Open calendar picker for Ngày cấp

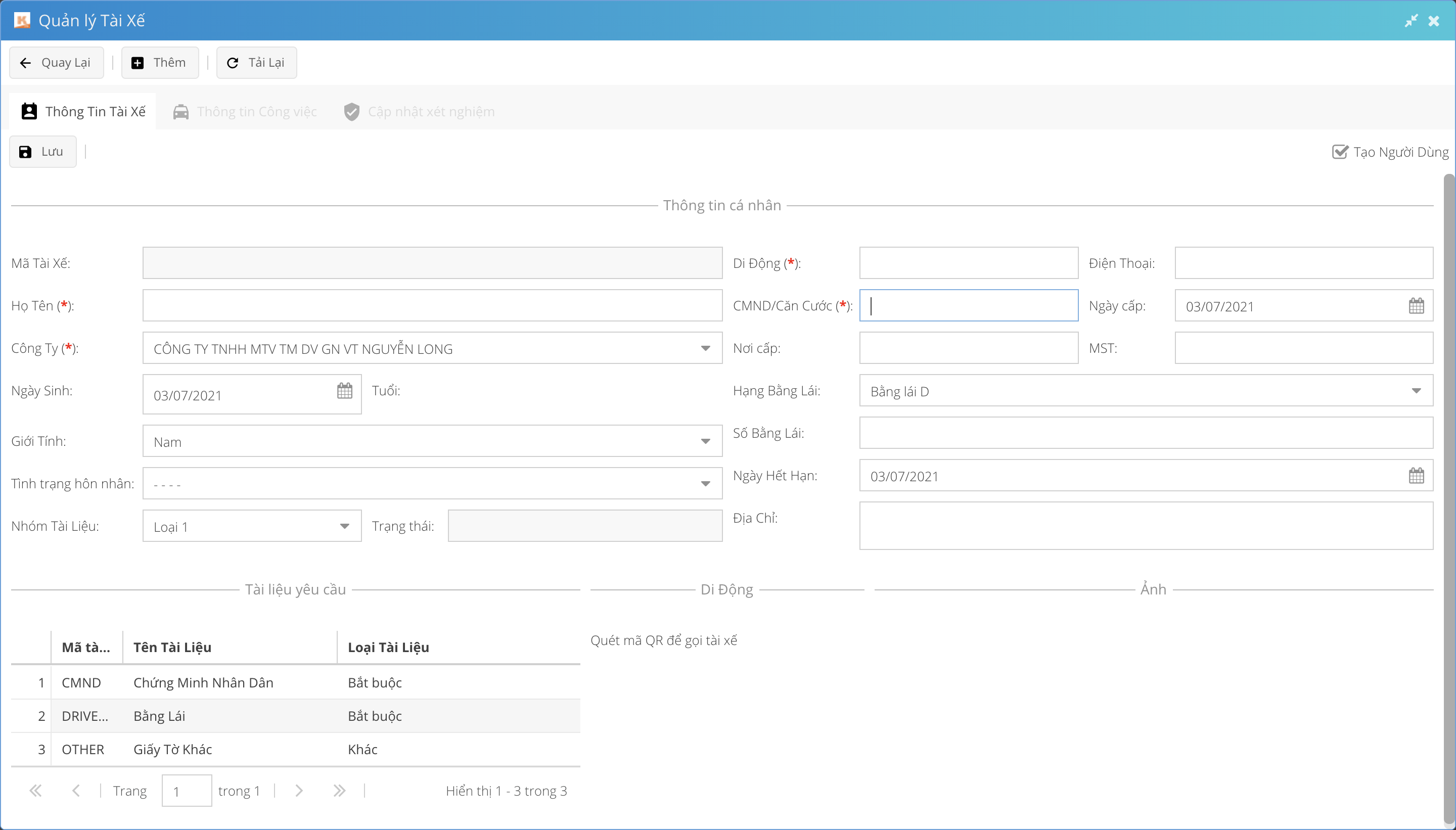pos(1416,306)
